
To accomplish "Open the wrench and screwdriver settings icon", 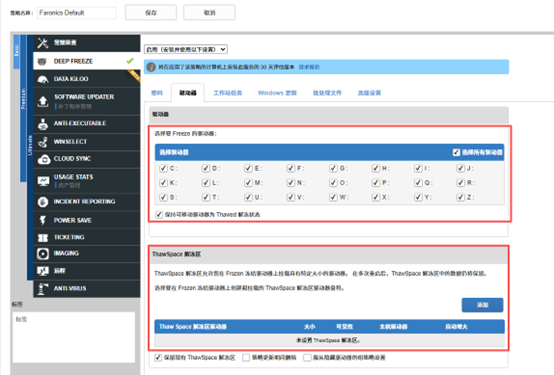I will [43, 43].
